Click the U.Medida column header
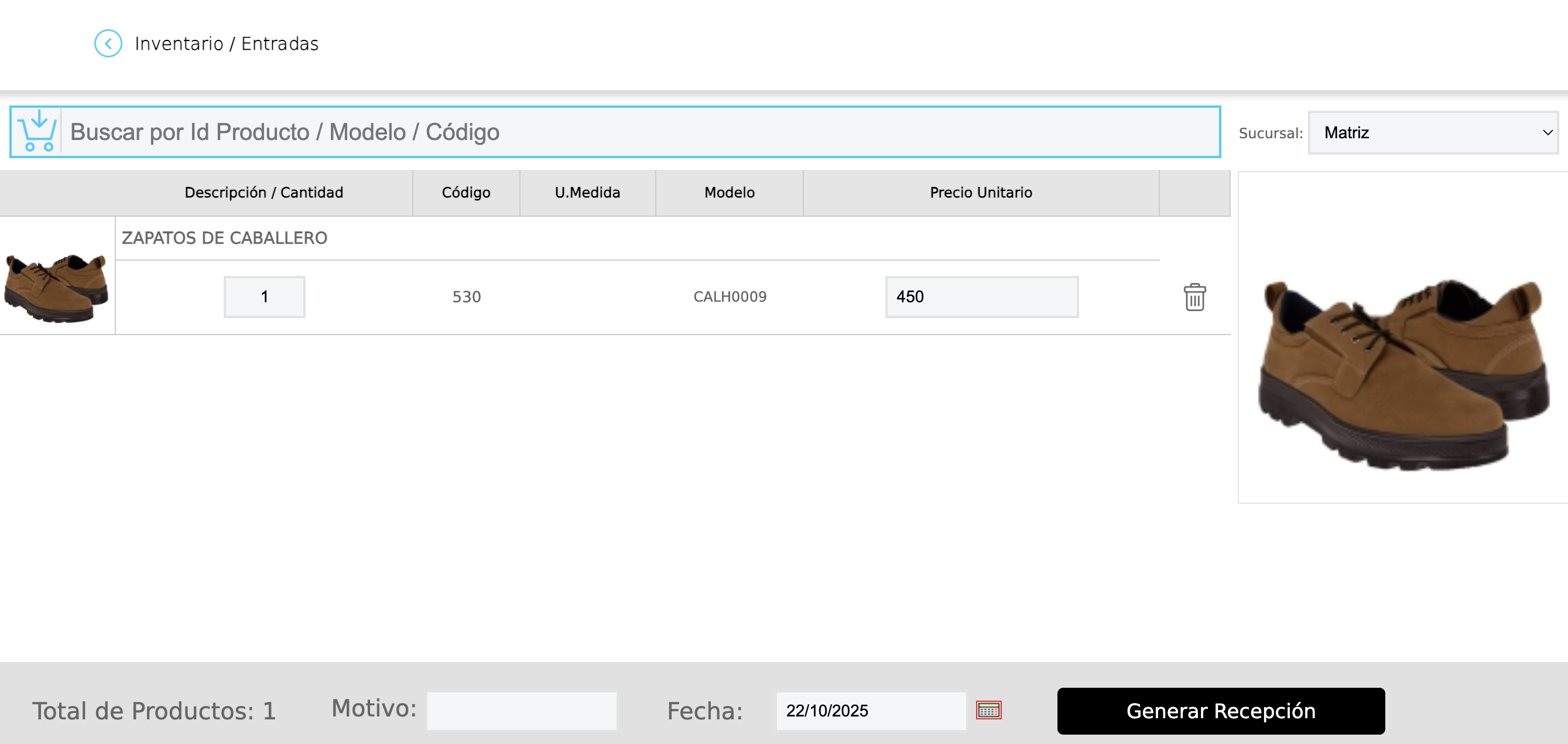Viewport: 1568px width, 744px height. (587, 192)
